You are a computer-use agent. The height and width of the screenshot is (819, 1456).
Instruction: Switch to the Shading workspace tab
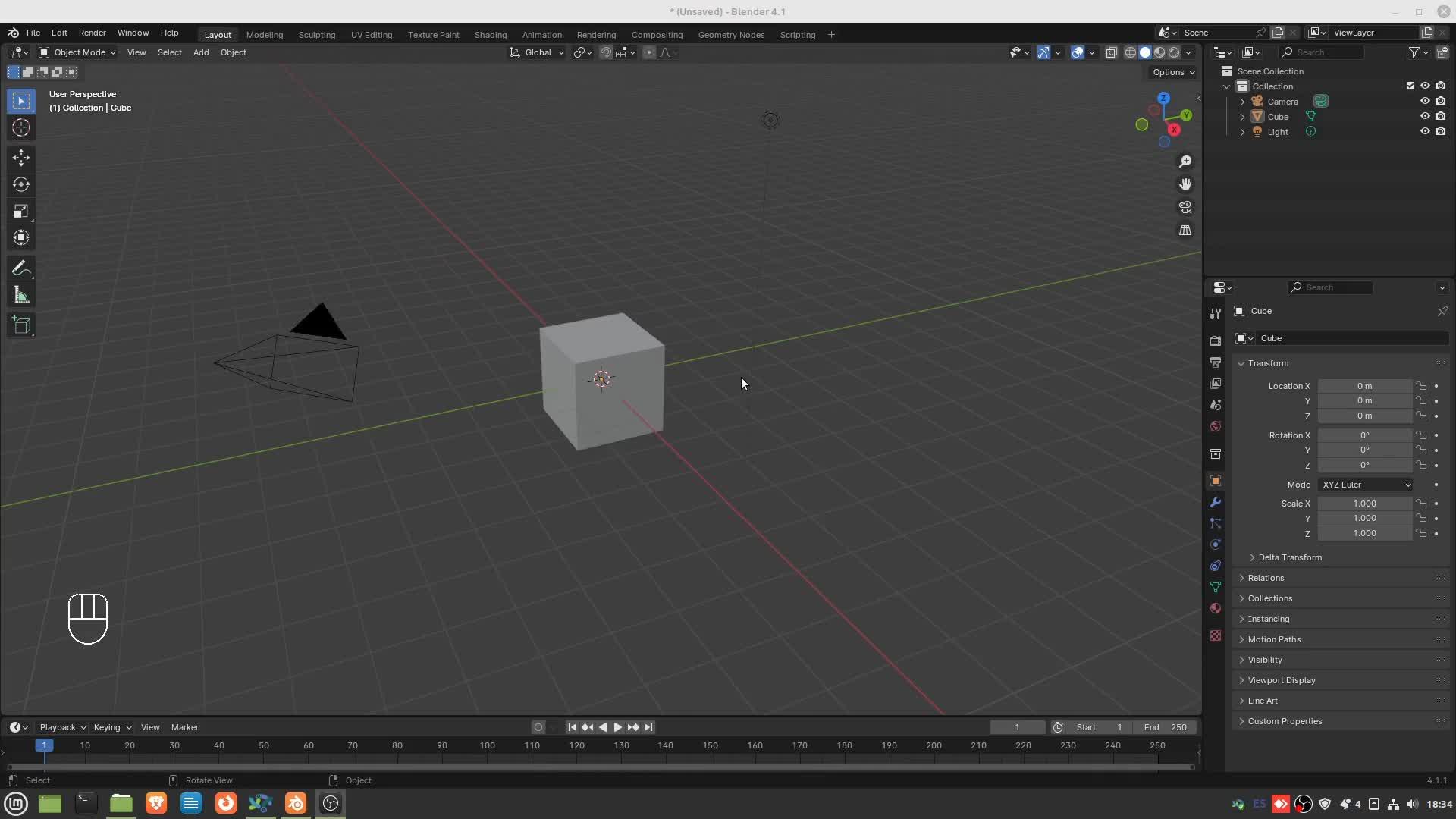point(490,35)
